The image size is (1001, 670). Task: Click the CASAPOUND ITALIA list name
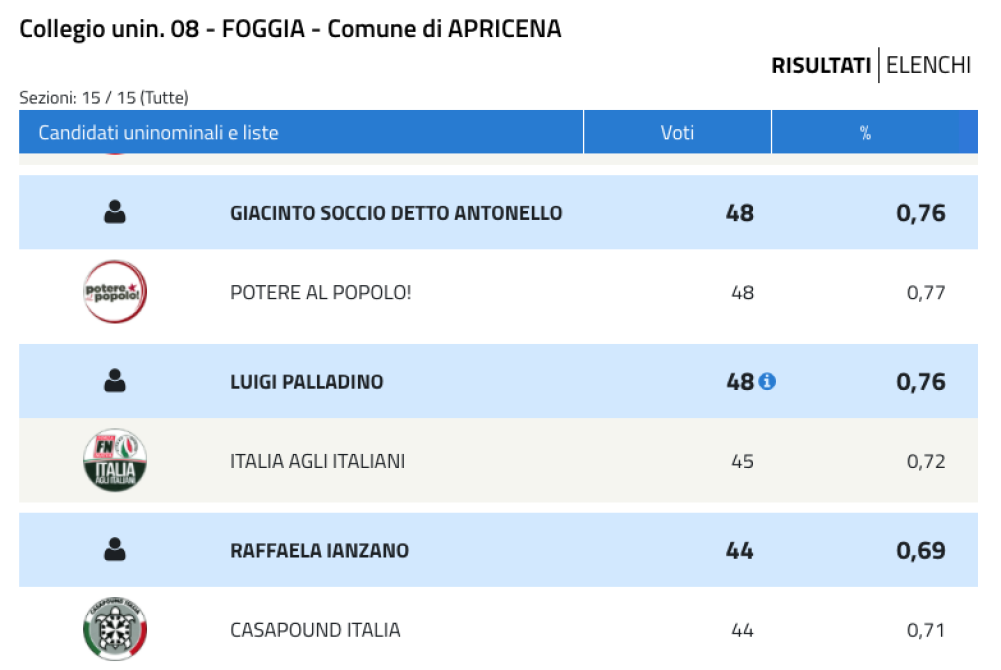tap(315, 630)
